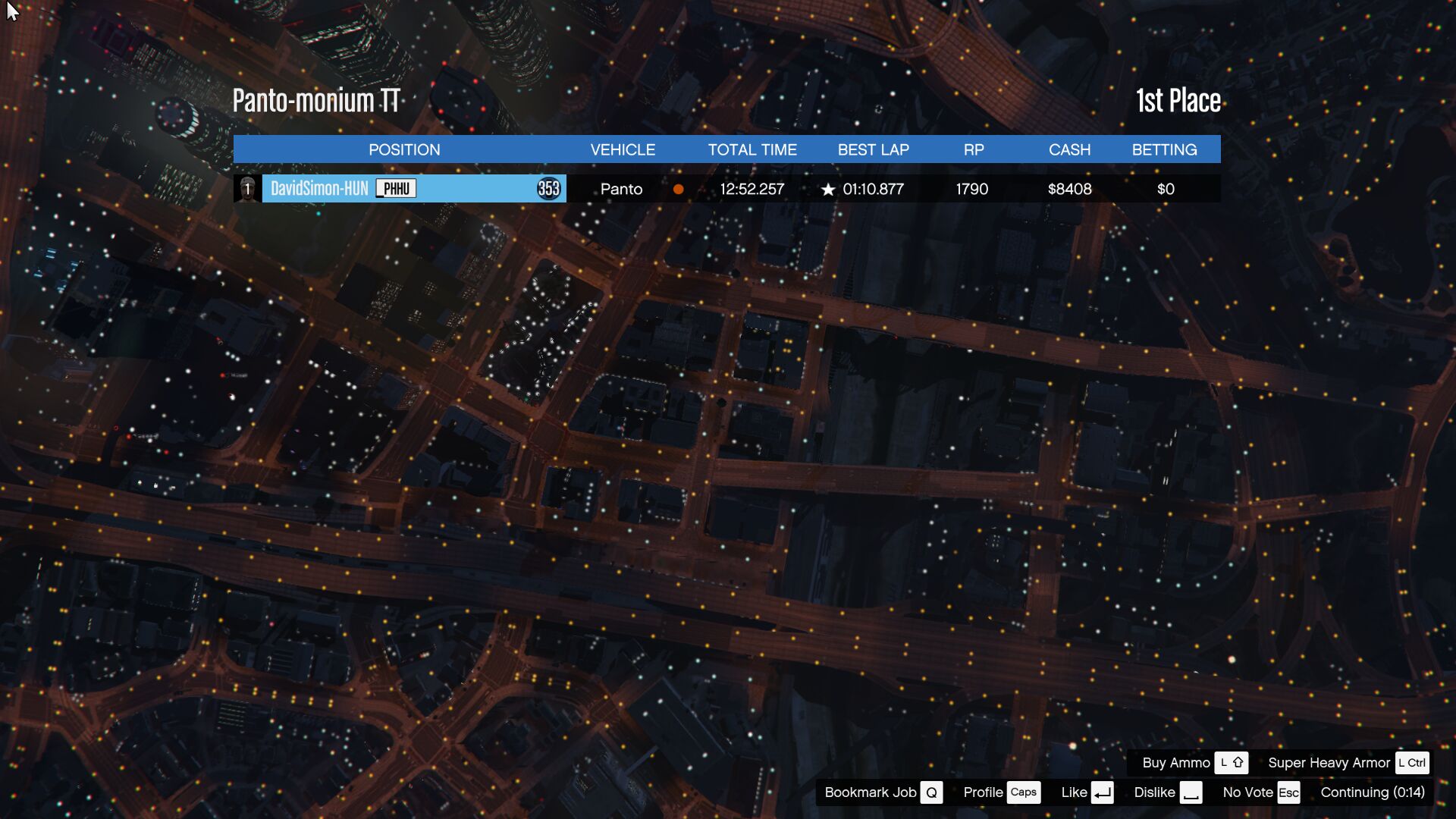
Task: Click the Continuing countdown label
Action: pyautogui.click(x=1373, y=792)
